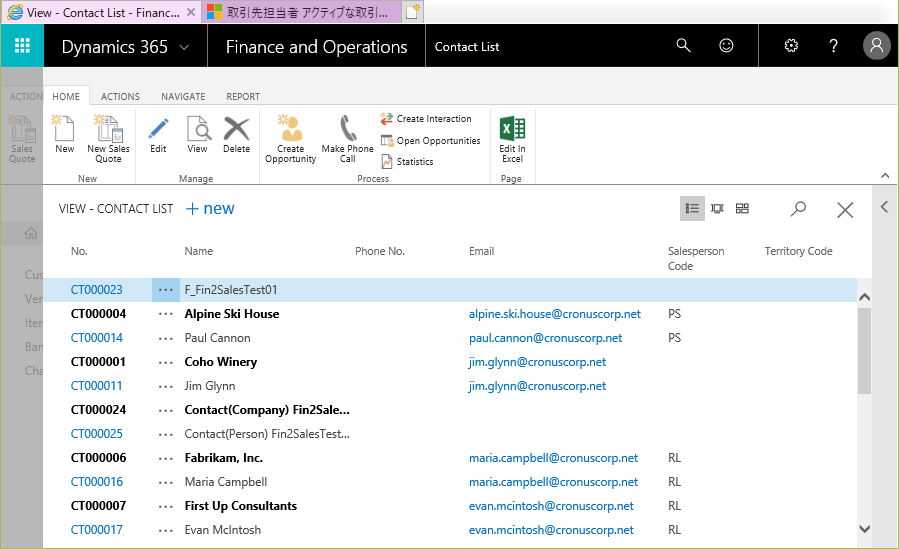Select the list view layout icon

click(692, 209)
